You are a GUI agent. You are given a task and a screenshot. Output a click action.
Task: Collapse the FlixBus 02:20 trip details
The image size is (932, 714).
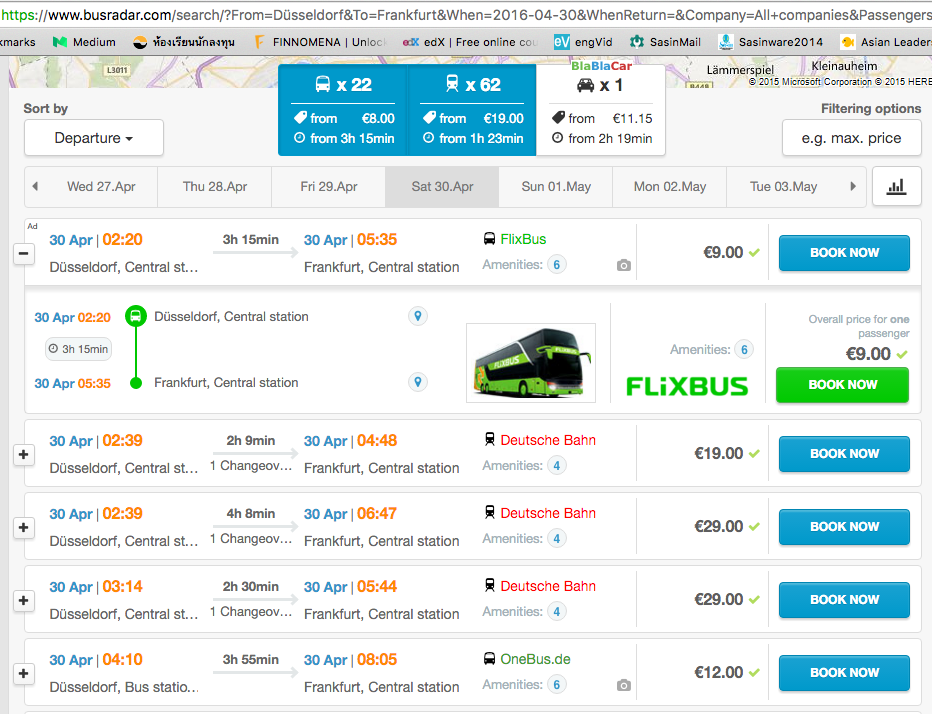tap(24, 253)
